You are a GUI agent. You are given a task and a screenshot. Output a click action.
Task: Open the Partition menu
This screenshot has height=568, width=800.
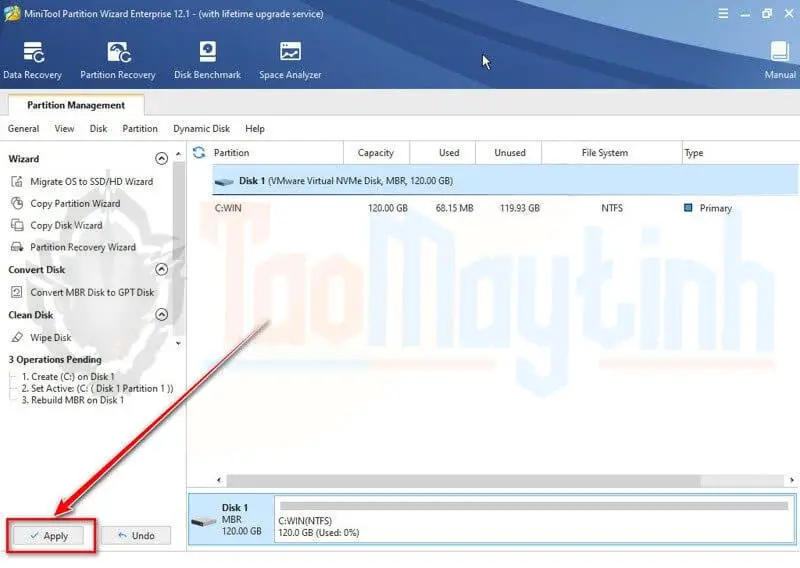coord(140,129)
